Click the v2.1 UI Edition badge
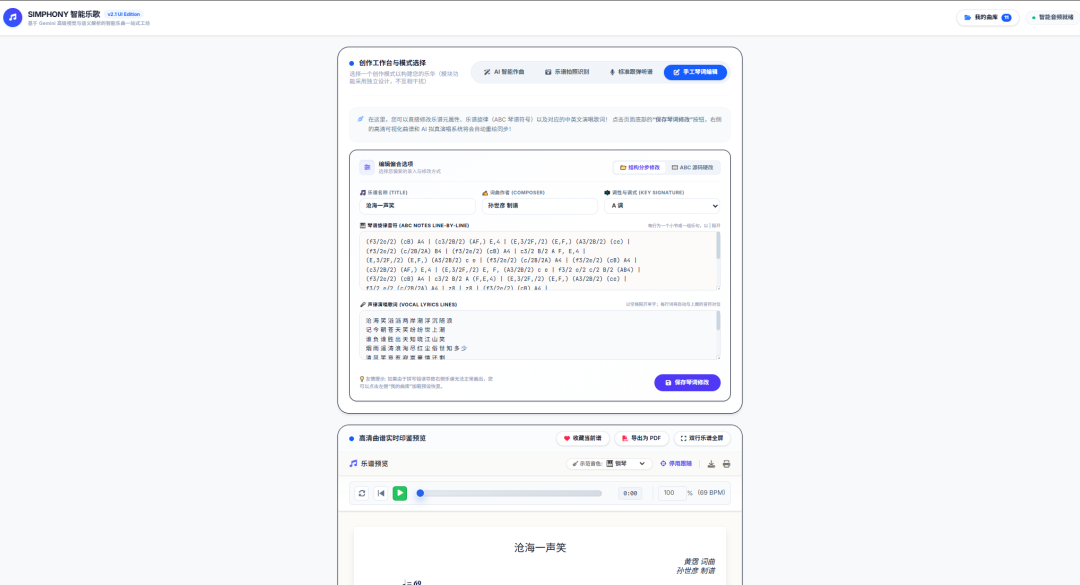 click(x=124, y=14)
